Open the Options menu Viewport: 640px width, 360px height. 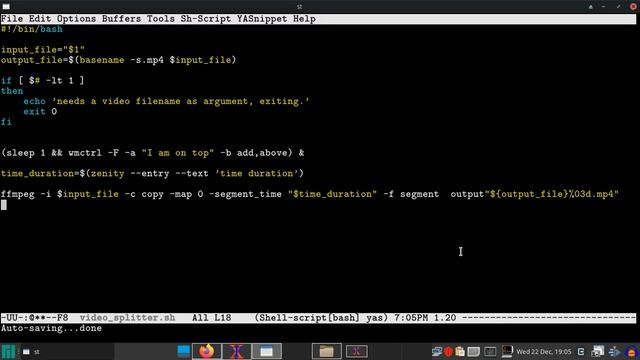76,19
